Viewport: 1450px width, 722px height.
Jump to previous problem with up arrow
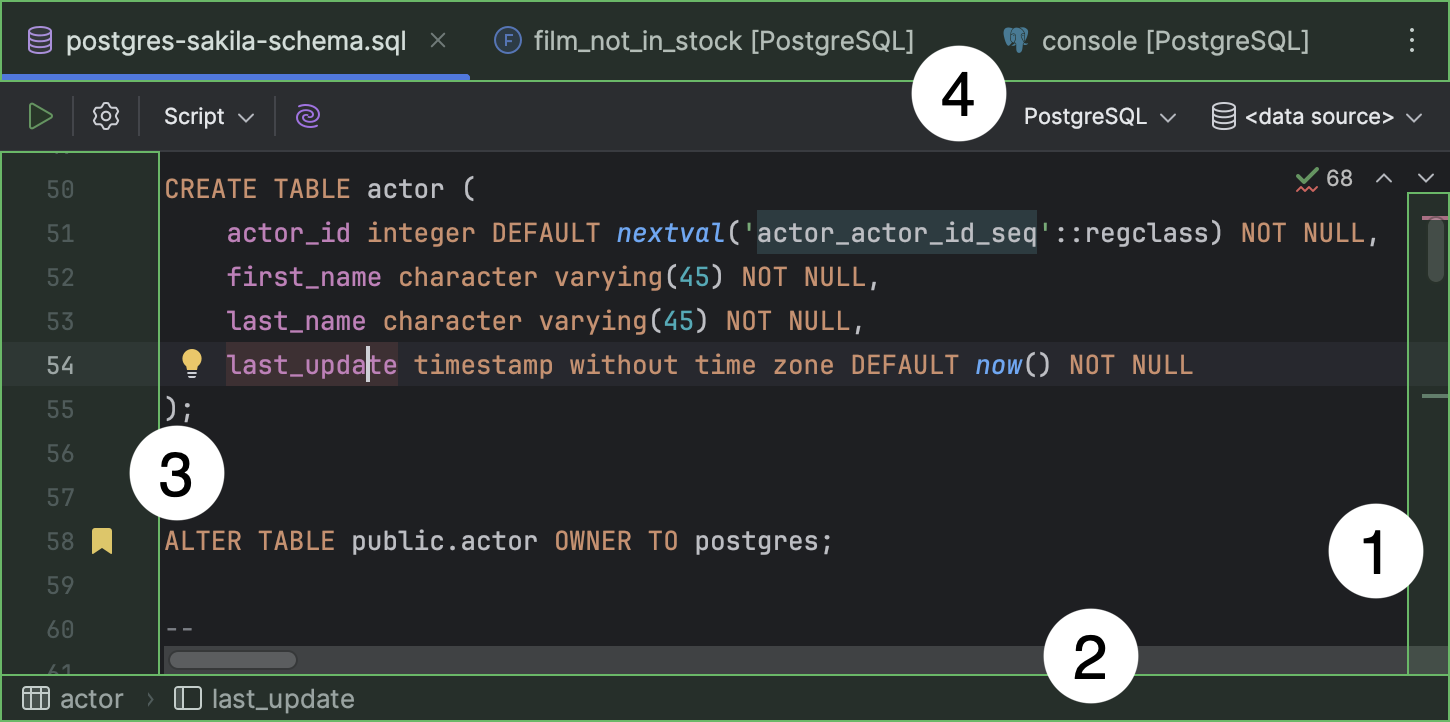click(1384, 177)
